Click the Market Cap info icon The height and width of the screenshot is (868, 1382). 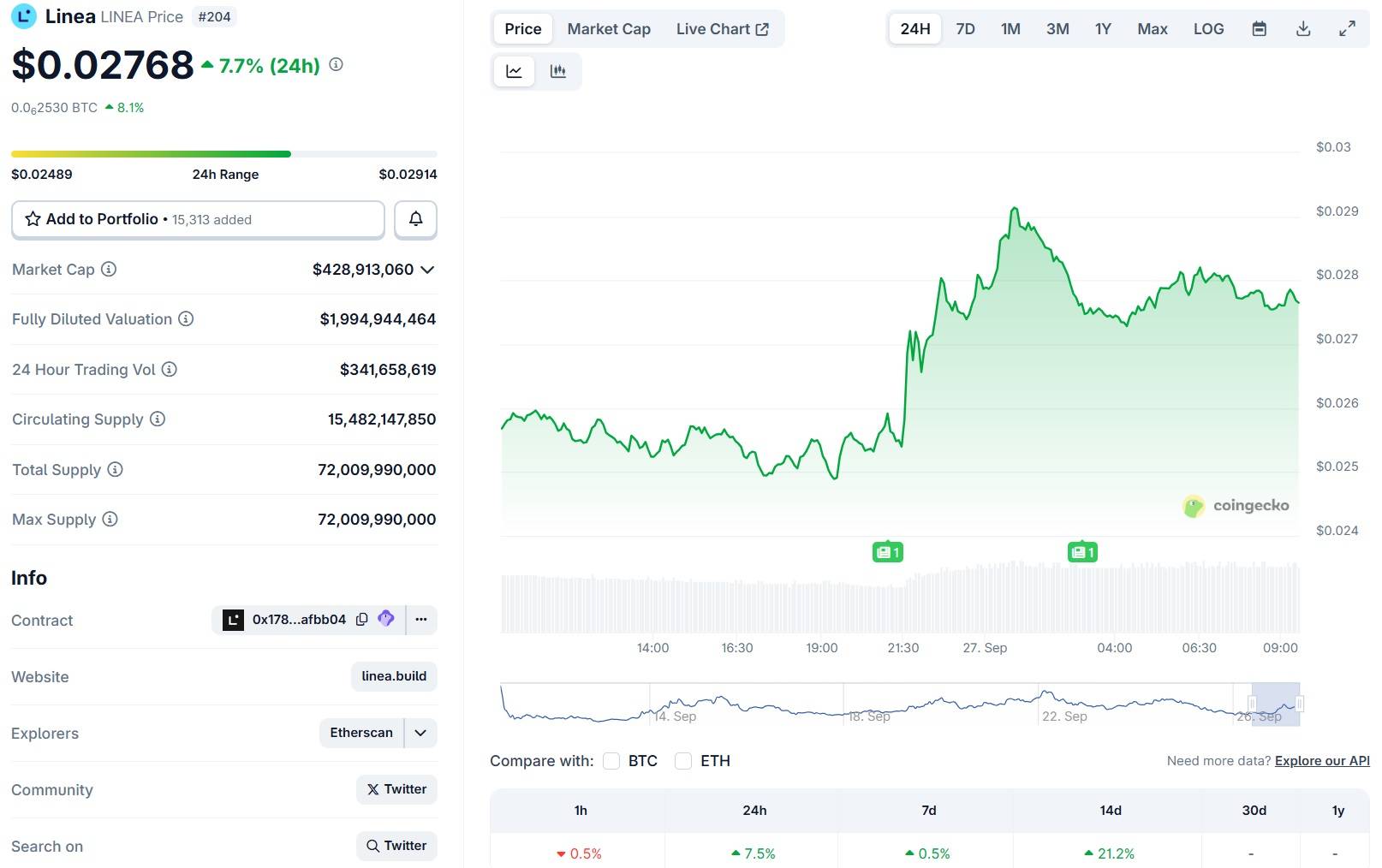(109, 269)
